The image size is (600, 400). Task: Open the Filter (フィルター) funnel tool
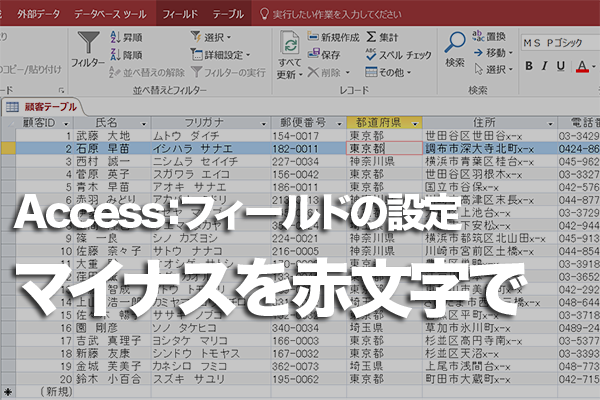[x=88, y=50]
